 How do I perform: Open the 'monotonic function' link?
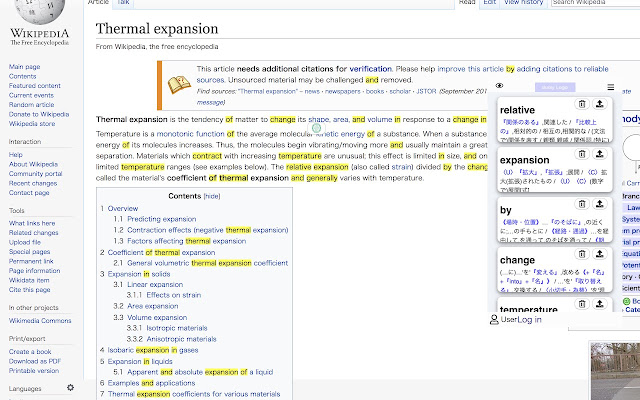(190, 134)
